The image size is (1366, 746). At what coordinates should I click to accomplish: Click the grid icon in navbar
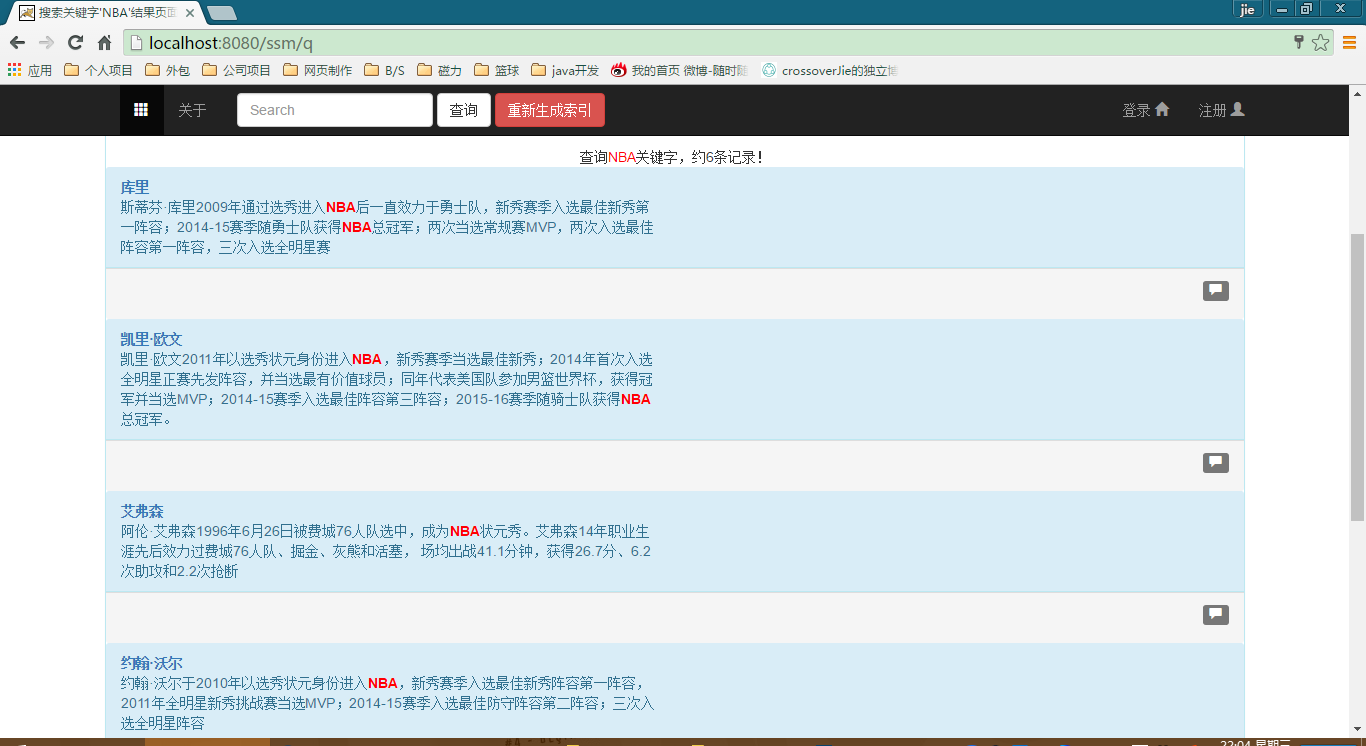pyautogui.click(x=142, y=110)
